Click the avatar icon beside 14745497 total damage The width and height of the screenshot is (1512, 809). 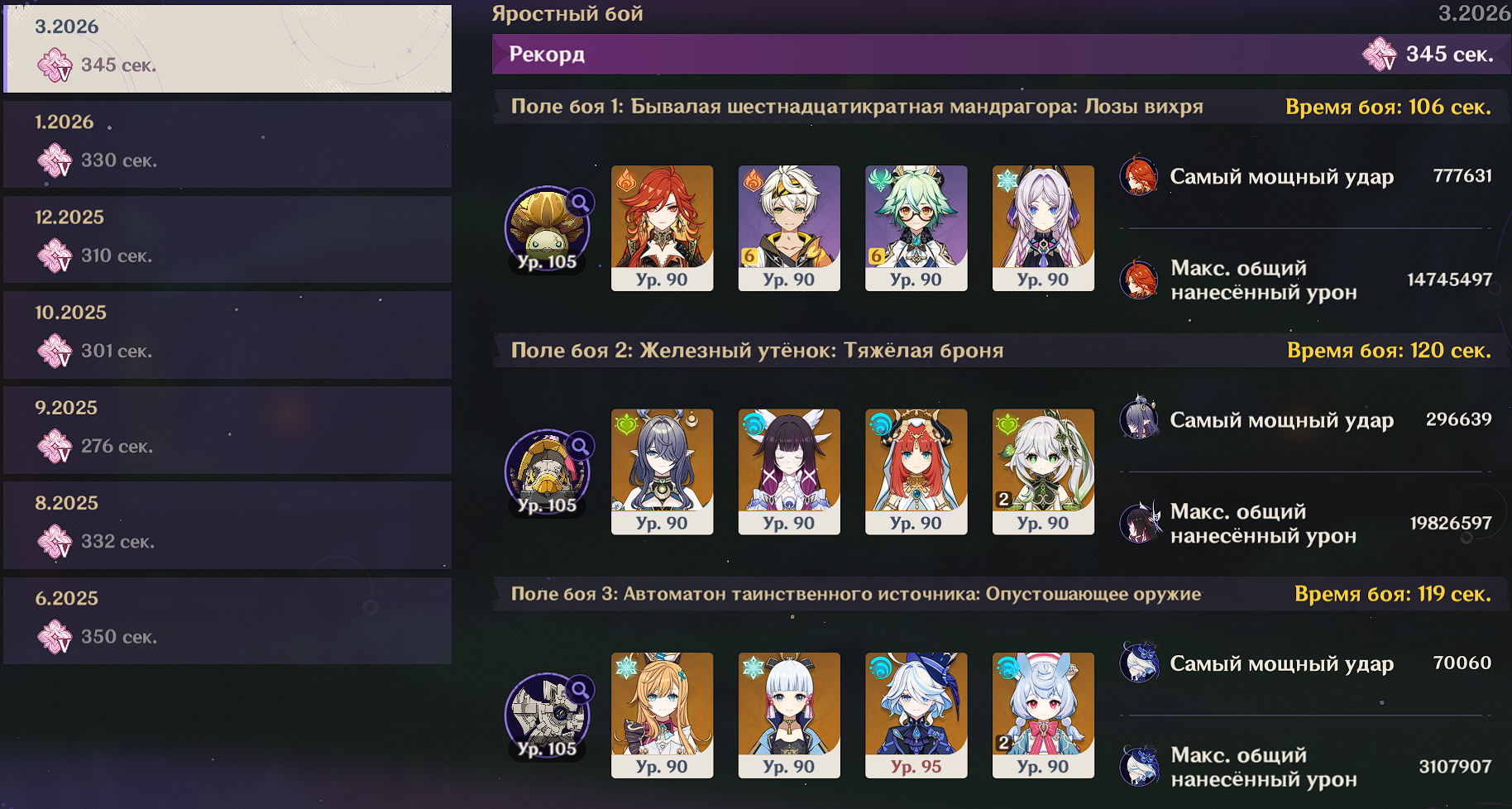coord(1139,280)
